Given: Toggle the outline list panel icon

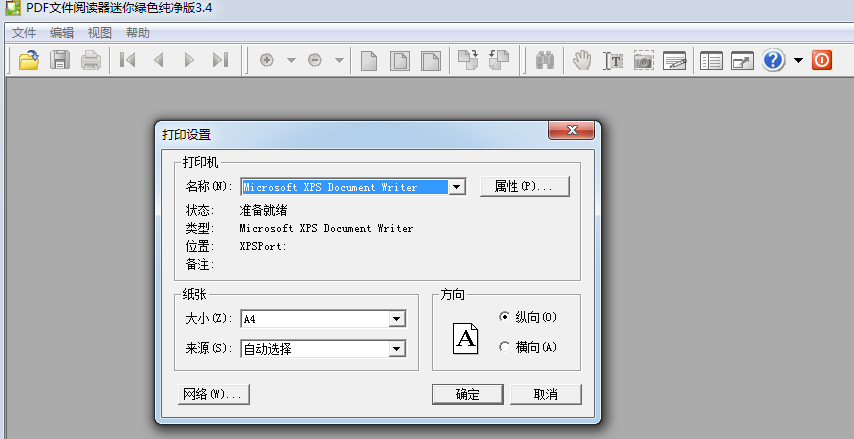Looking at the screenshot, I should (x=711, y=60).
